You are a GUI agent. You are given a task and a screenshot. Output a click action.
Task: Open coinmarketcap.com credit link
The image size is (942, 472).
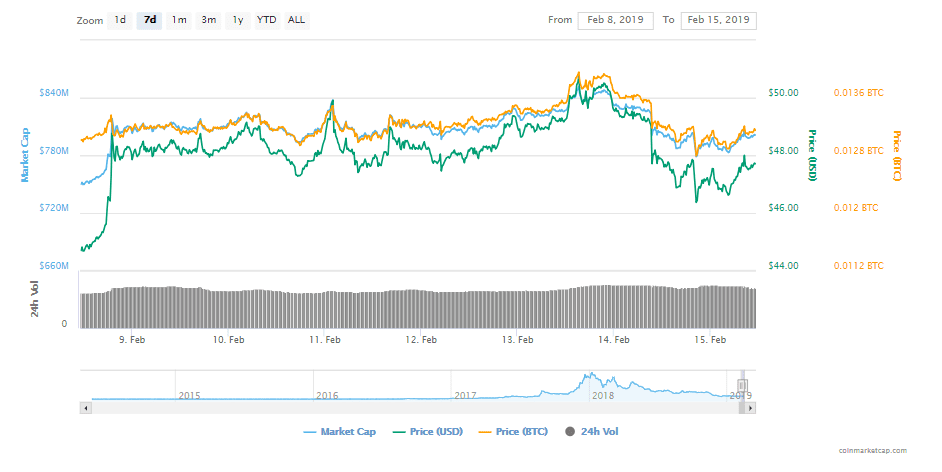pos(873,451)
